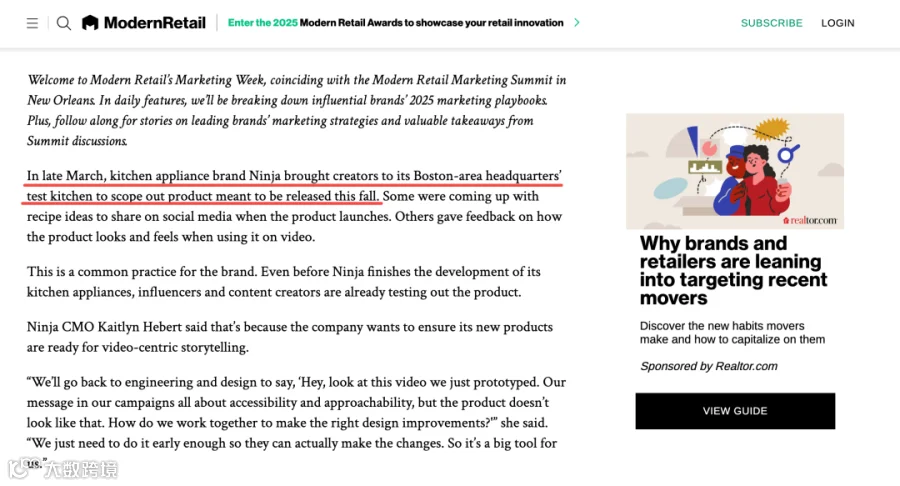
Task: Open the 2025 Modern Retail Awards banner link
Action: pyautogui.click(x=395, y=23)
